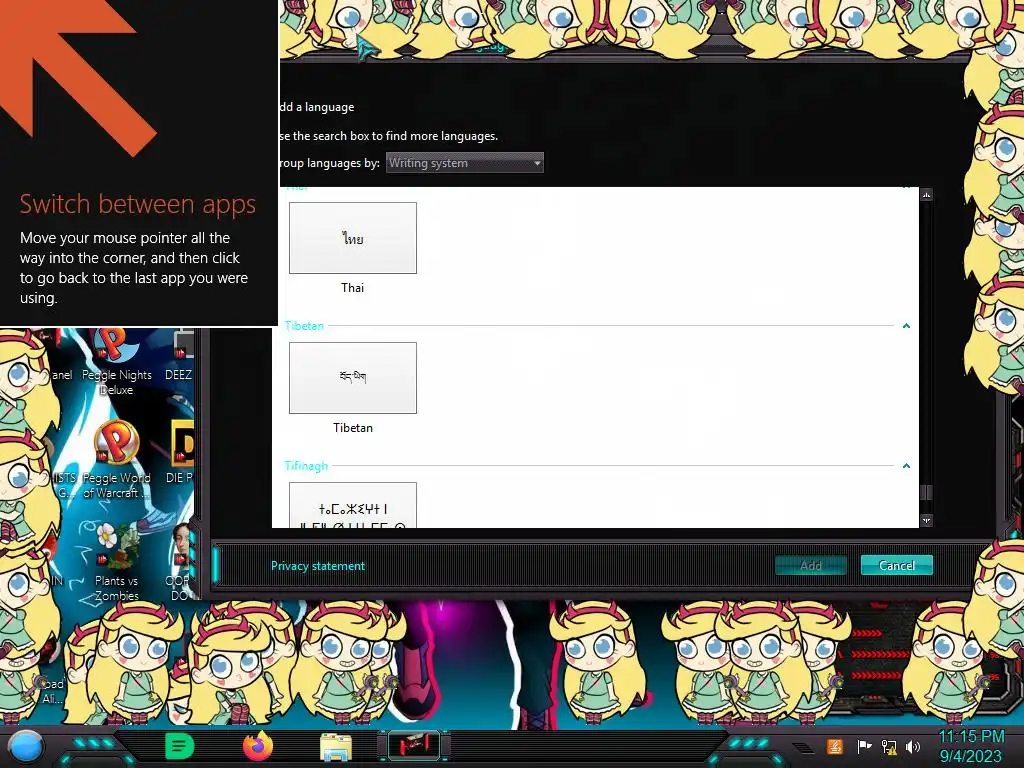Image resolution: width=1024 pixels, height=768 pixels.
Task: Open the green chat app on the taskbar
Action: pyautogui.click(x=179, y=746)
